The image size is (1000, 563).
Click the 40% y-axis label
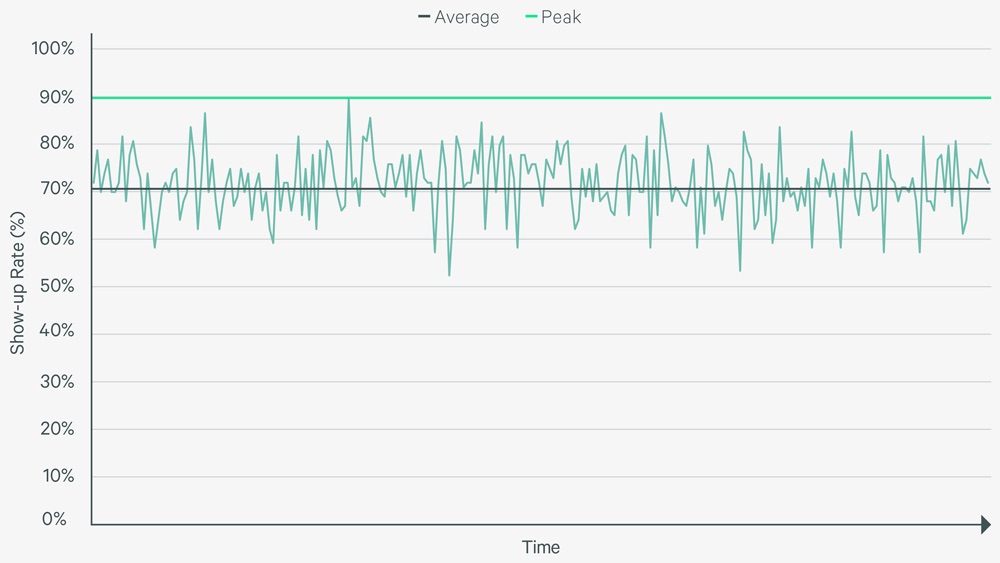57,330
